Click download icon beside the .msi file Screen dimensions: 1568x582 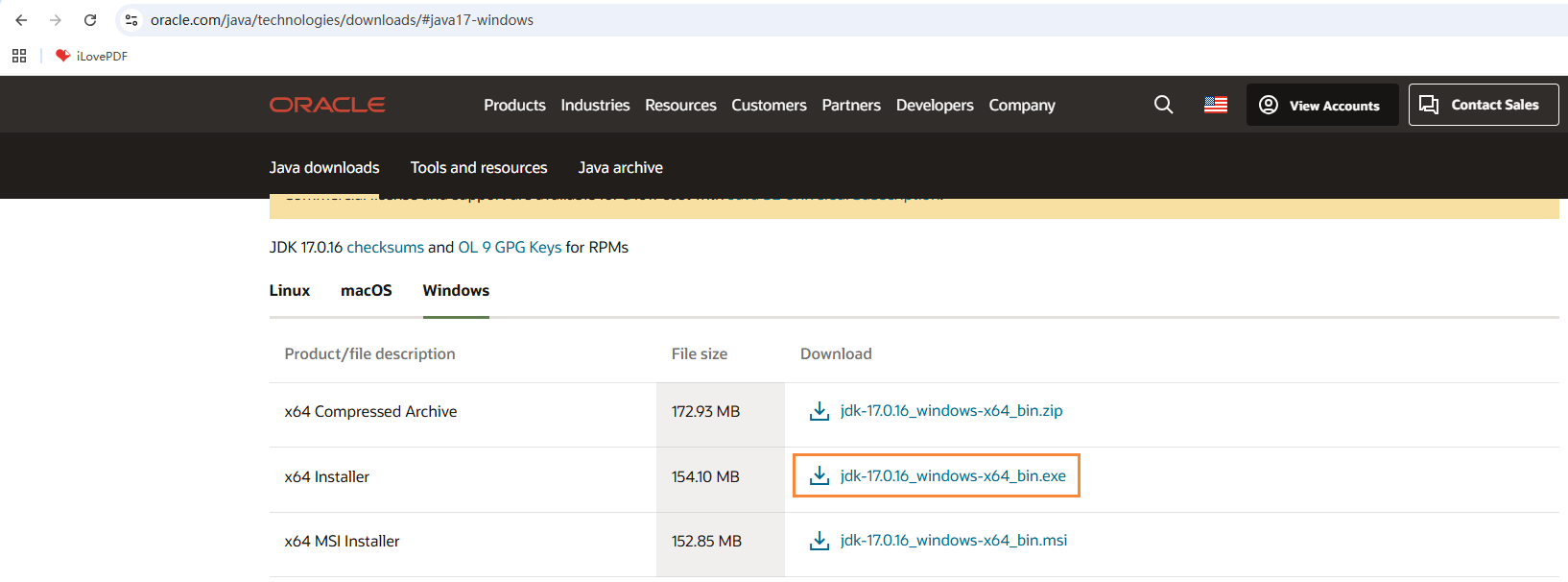[820, 541]
